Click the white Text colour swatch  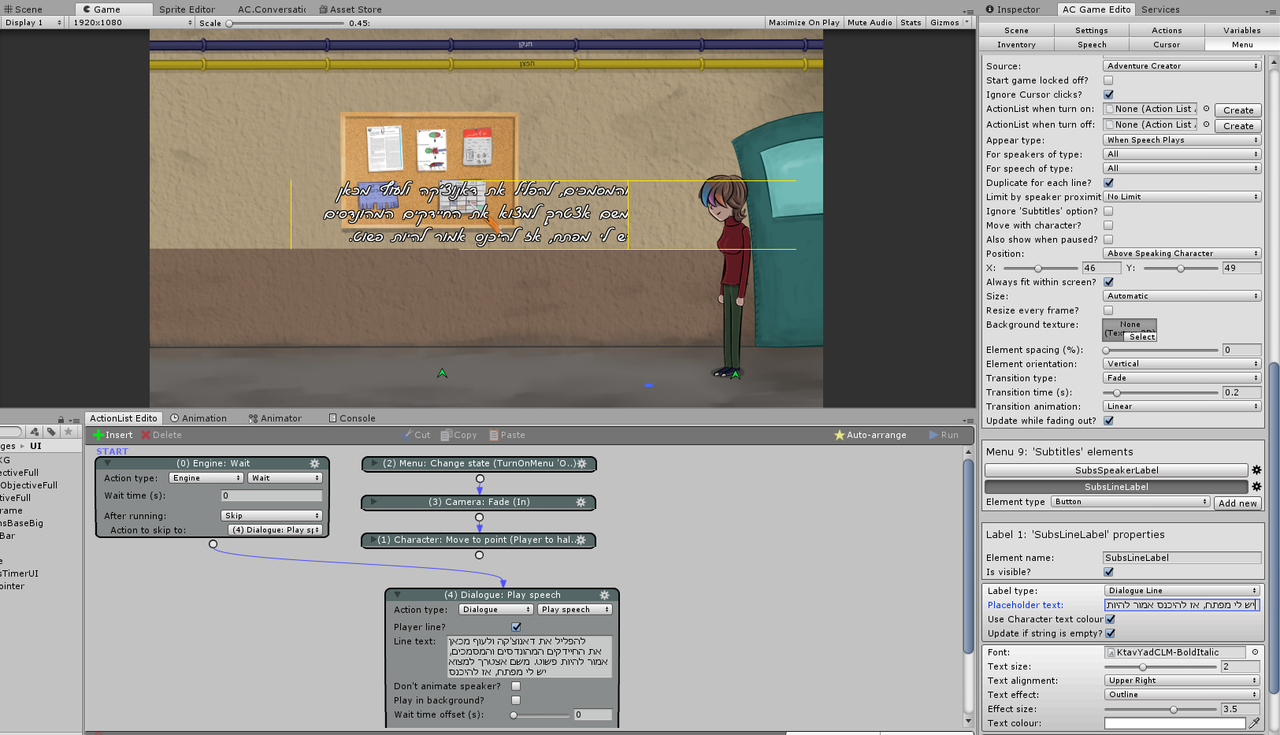(1175, 723)
